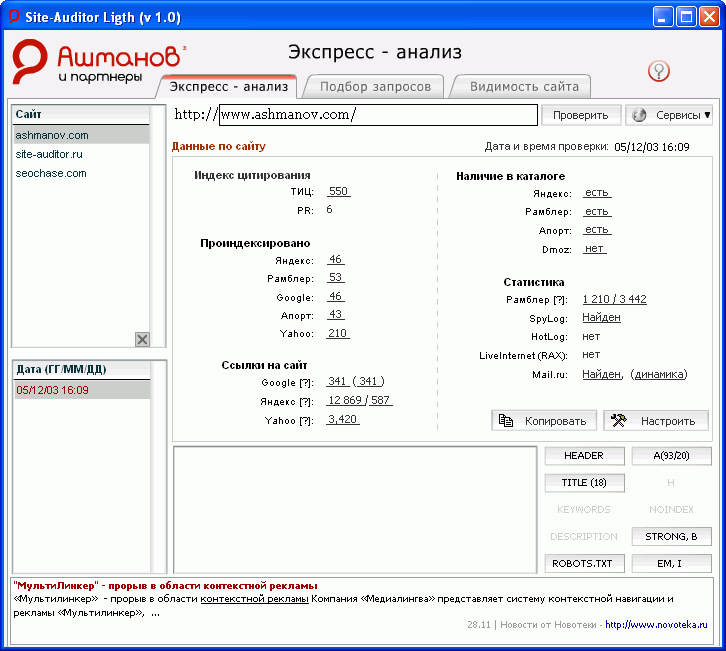
Task: Click the empty results text area
Action: [x=355, y=510]
